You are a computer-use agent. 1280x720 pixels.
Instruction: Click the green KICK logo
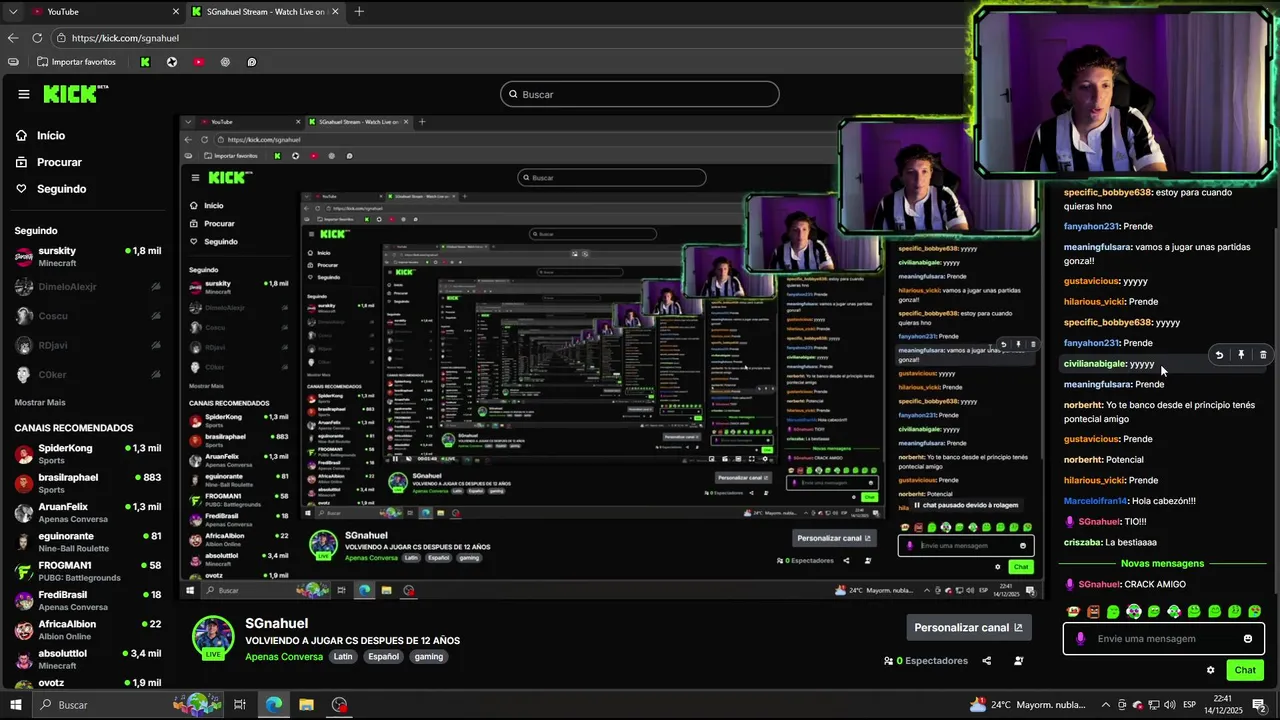[75, 94]
